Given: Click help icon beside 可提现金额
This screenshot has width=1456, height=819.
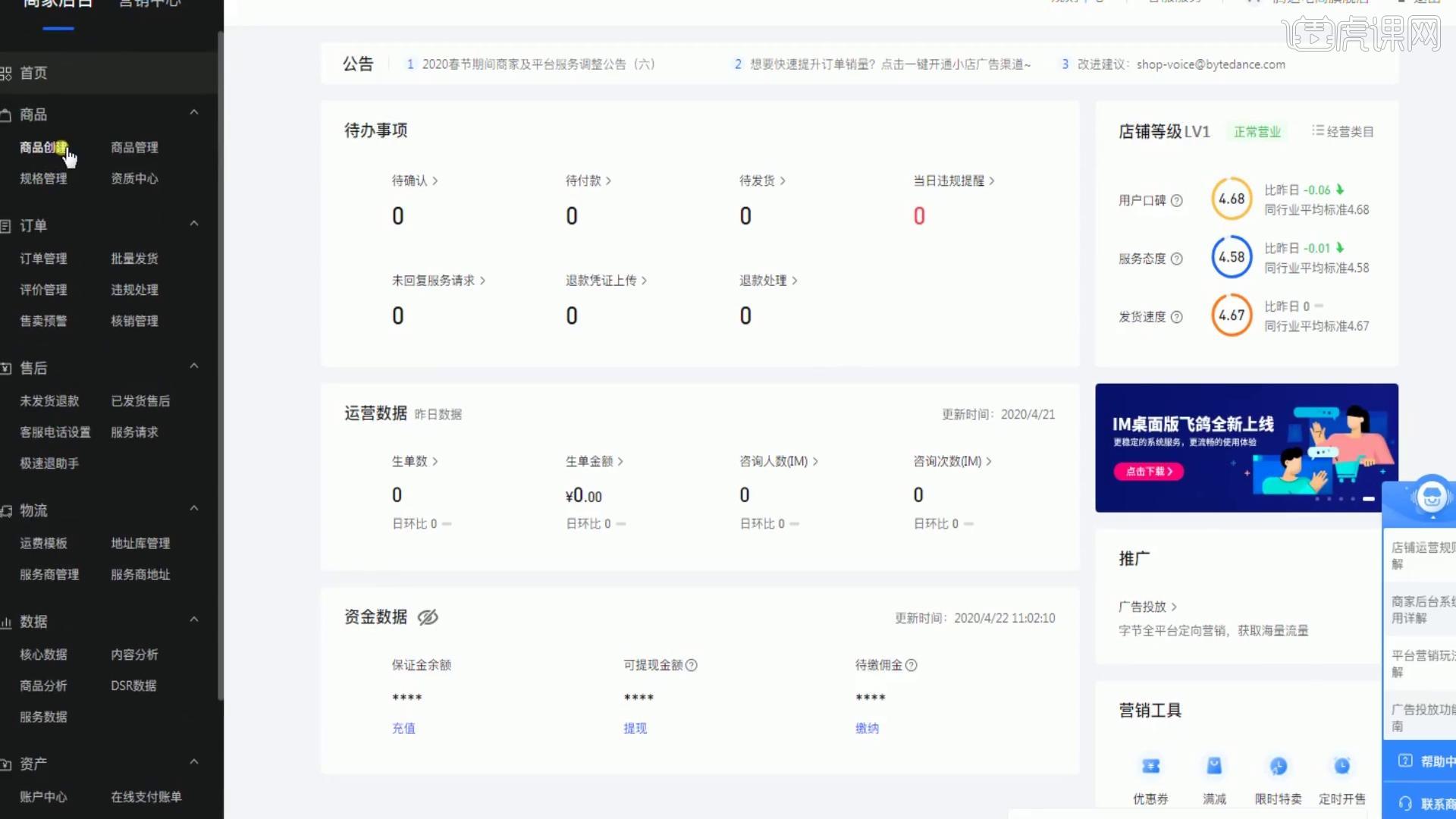Looking at the screenshot, I should [691, 665].
